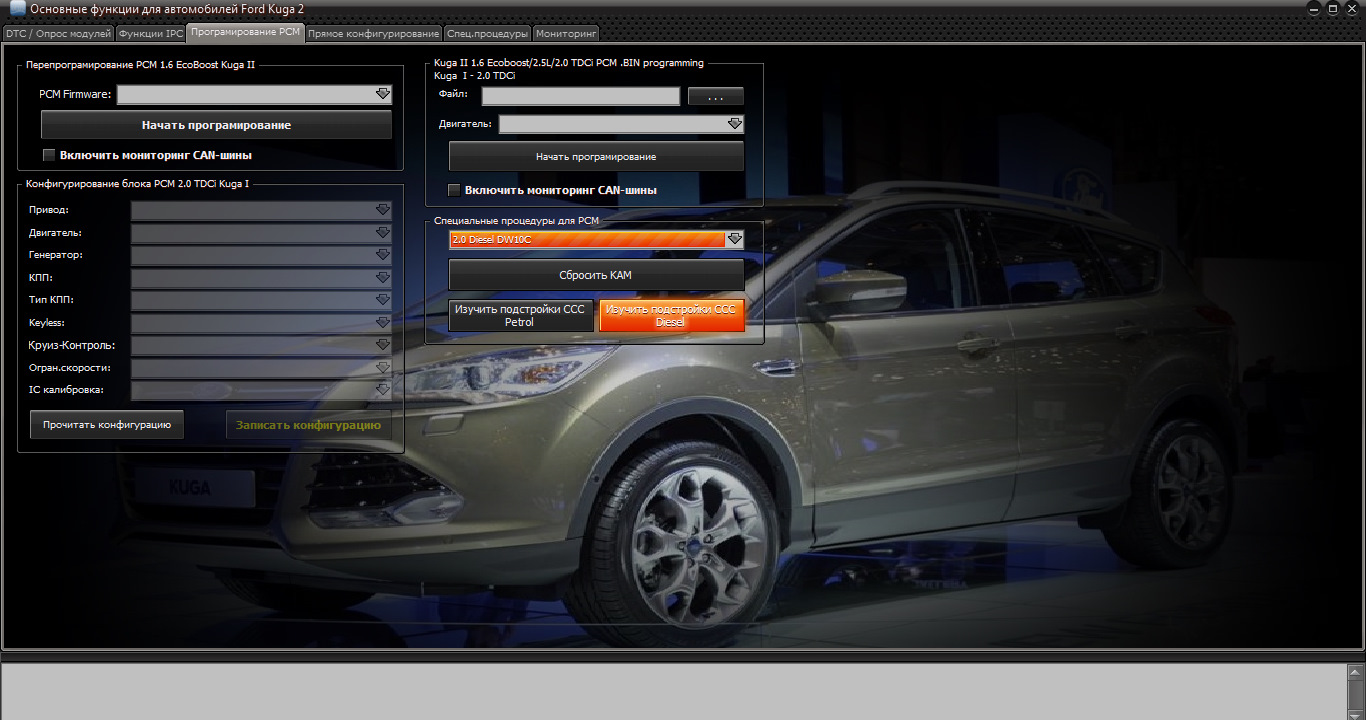Maximize the Ford Kuga 2 window
The width and height of the screenshot is (1366, 720).
pyautogui.click(x=1333, y=9)
